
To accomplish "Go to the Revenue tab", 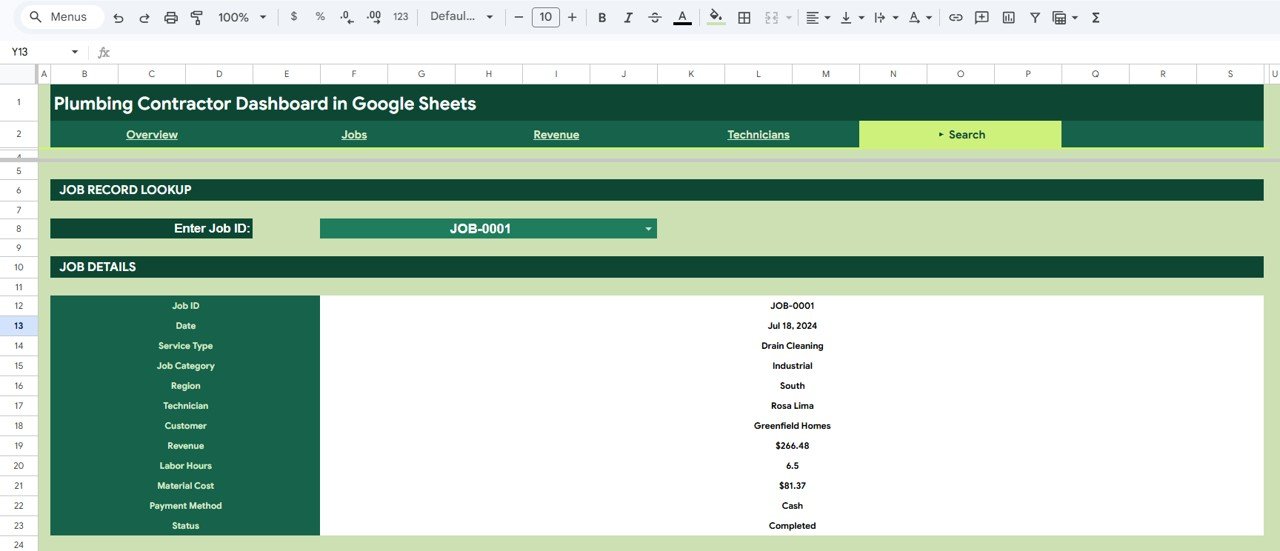I will [556, 135].
